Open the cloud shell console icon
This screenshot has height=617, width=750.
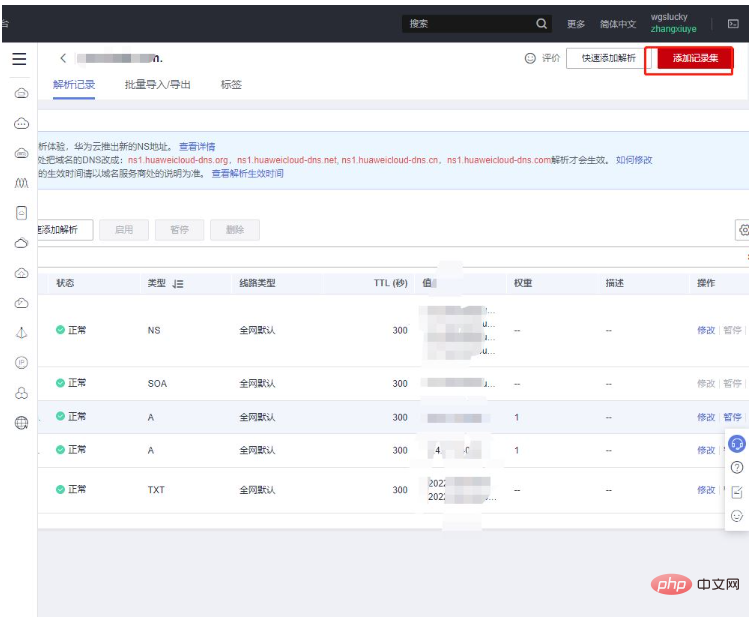(733, 23)
